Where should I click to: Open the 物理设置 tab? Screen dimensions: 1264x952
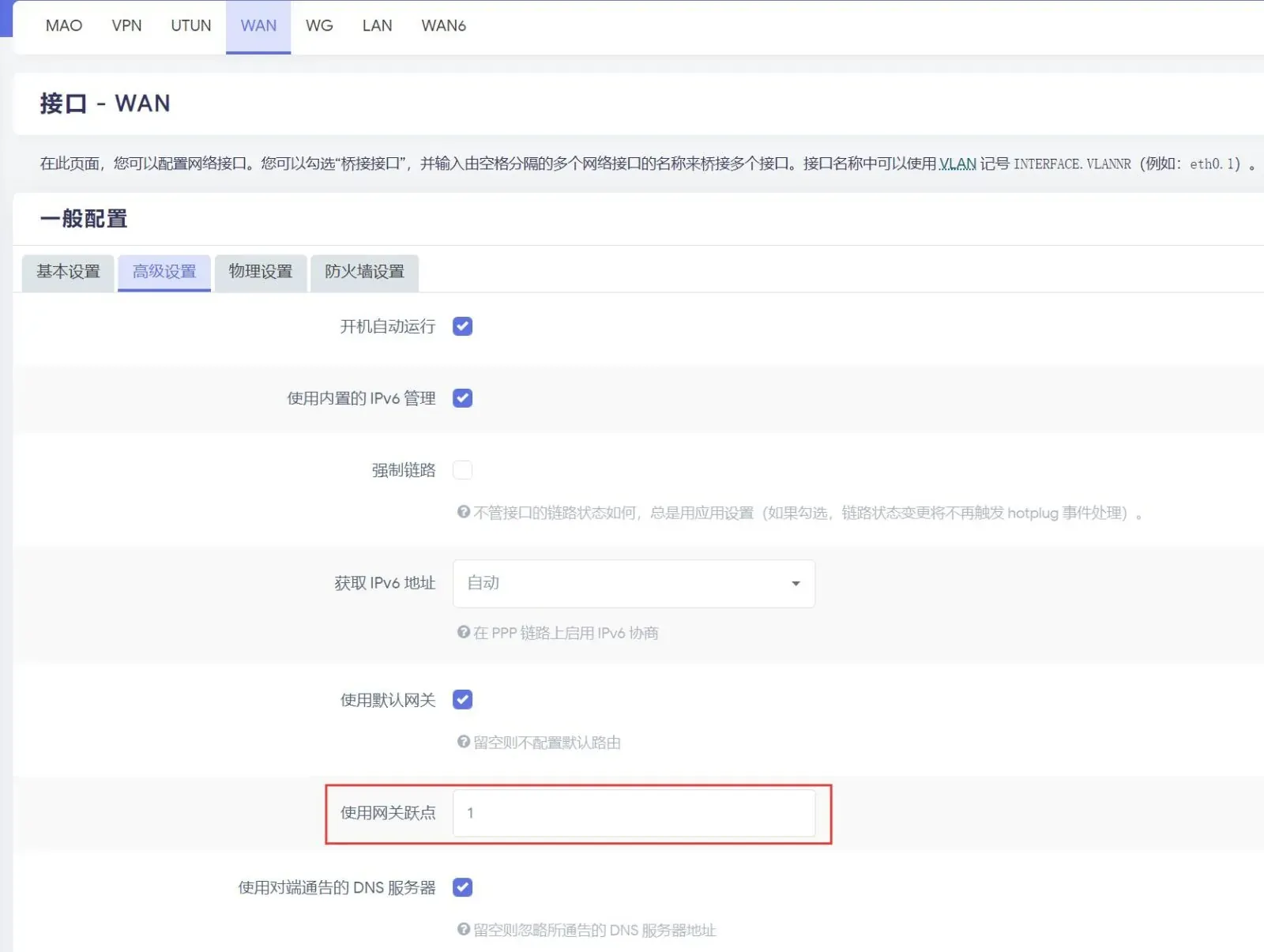tap(261, 273)
